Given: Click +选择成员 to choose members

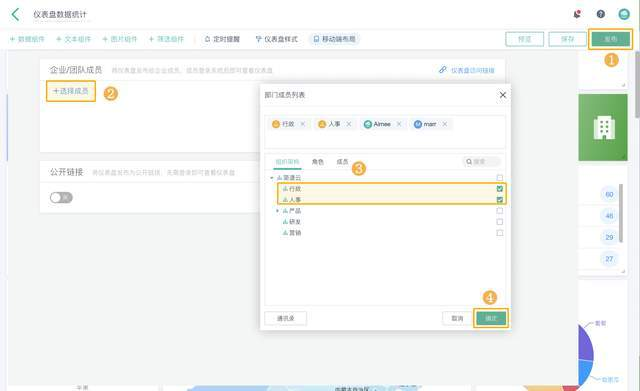Looking at the screenshot, I should [71, 91].
